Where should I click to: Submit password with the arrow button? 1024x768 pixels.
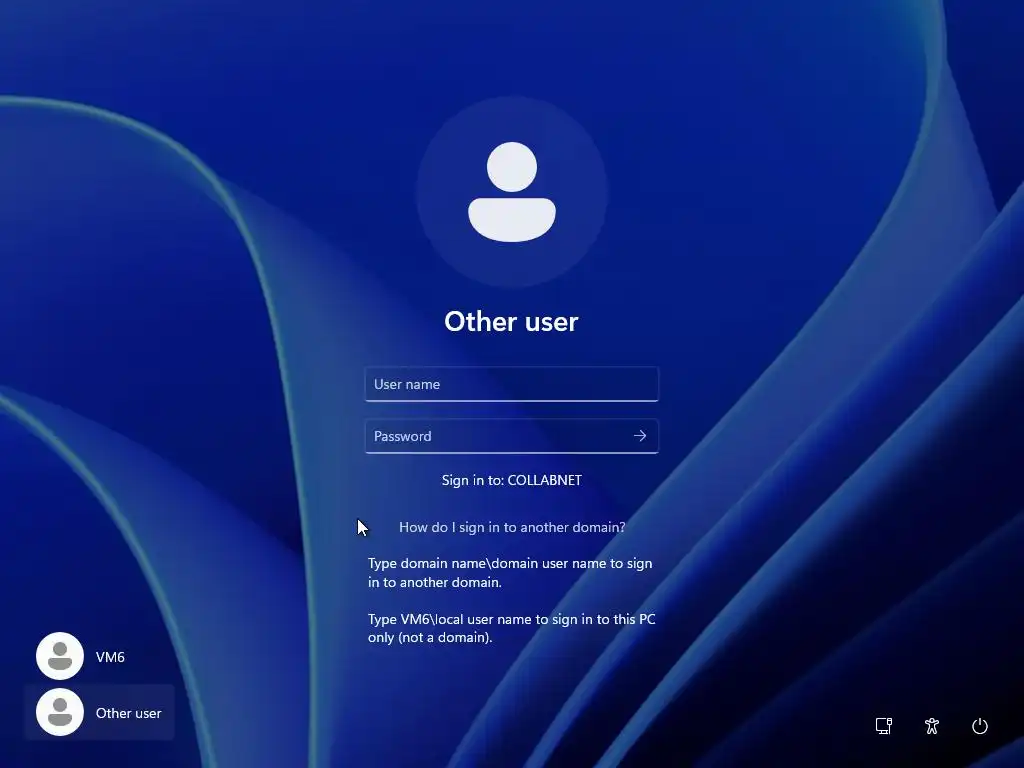640,436
